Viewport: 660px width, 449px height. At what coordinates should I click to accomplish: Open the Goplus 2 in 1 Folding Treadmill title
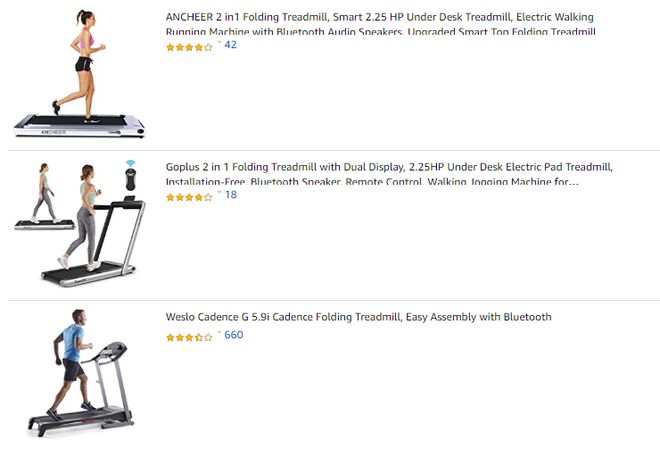click(389, 174)
